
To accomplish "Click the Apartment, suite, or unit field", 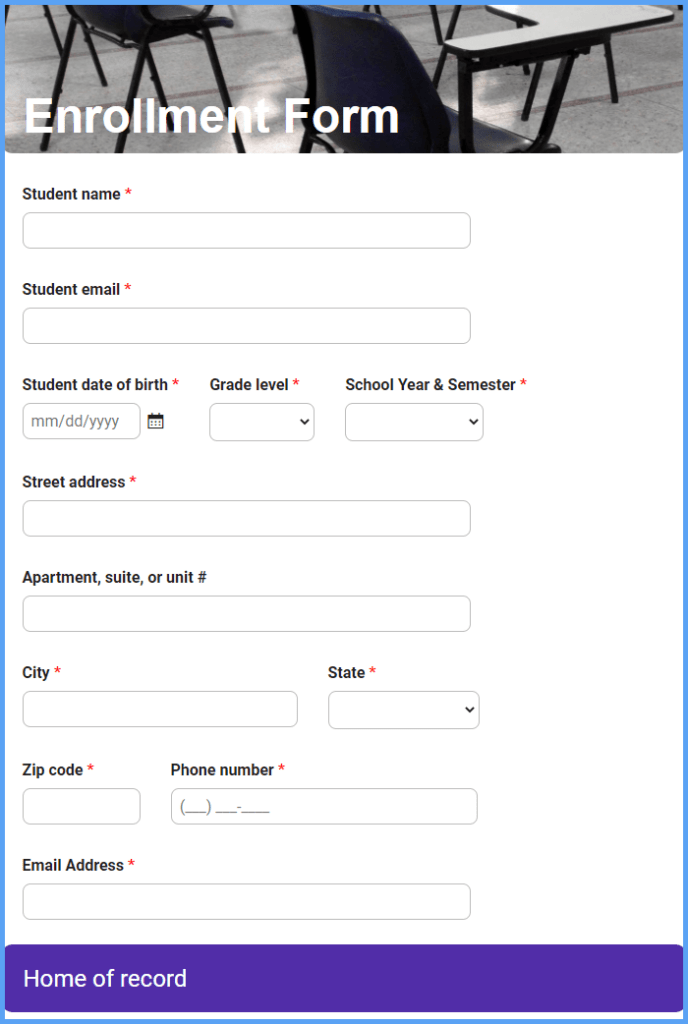I will pos(246,613).
